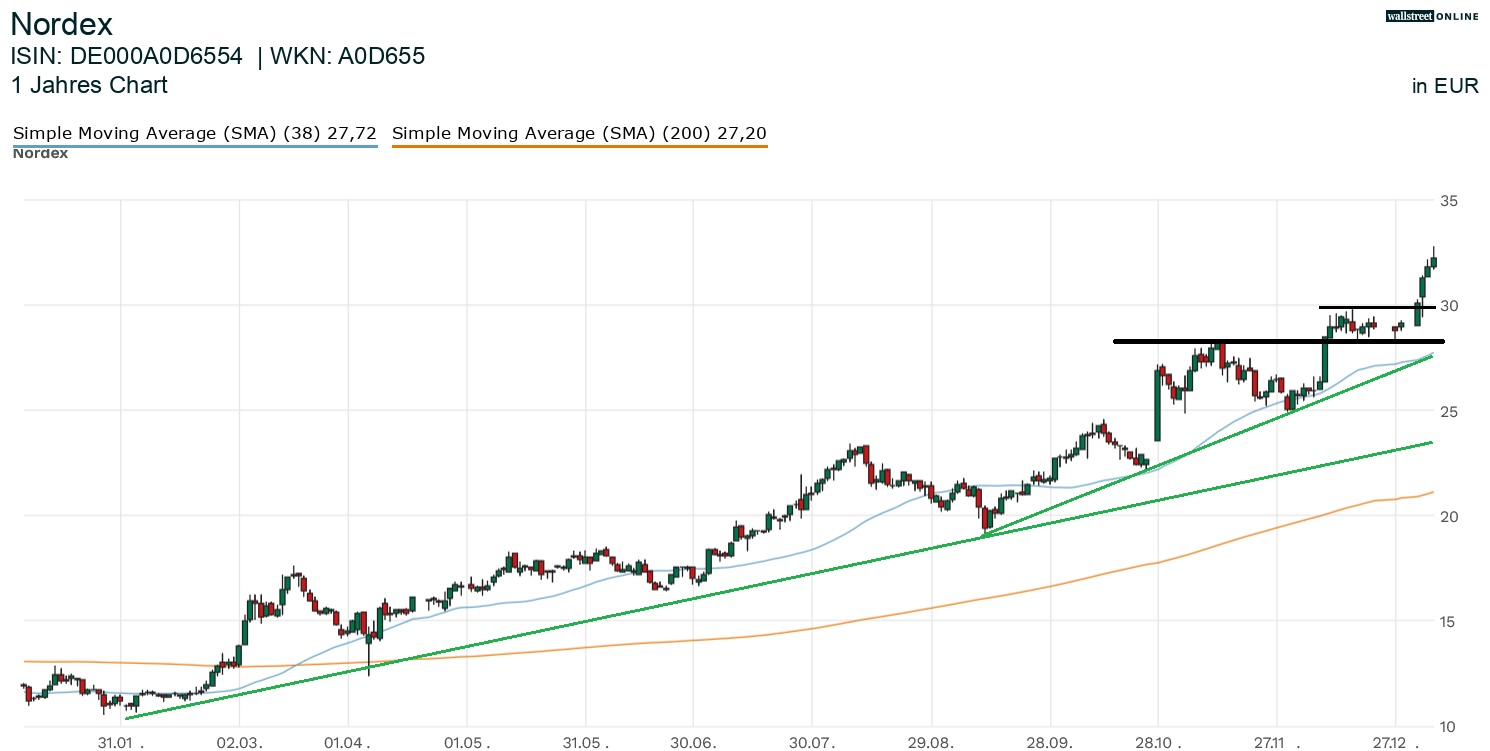Click the 20 price axis label
The image size is (1490, 751).
[1449, 516]
